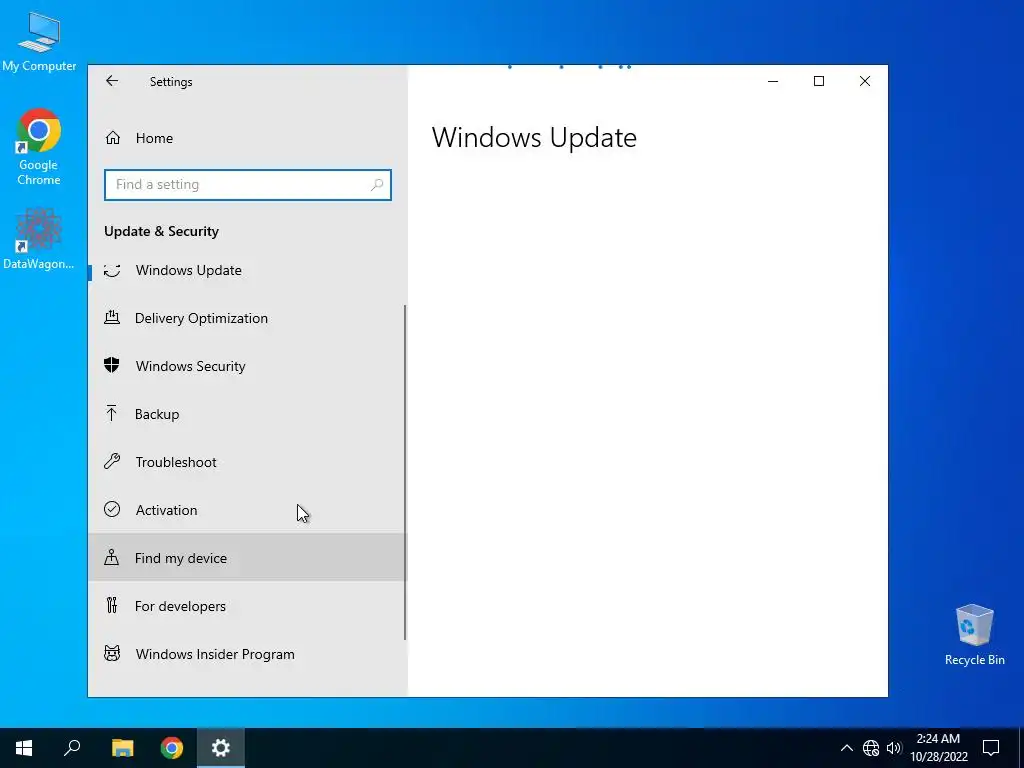This screenshot has width=1024, height=768.
Task: Click the Delivery Optimization icon
Action: pyautogui.click(x=112, y=317)
